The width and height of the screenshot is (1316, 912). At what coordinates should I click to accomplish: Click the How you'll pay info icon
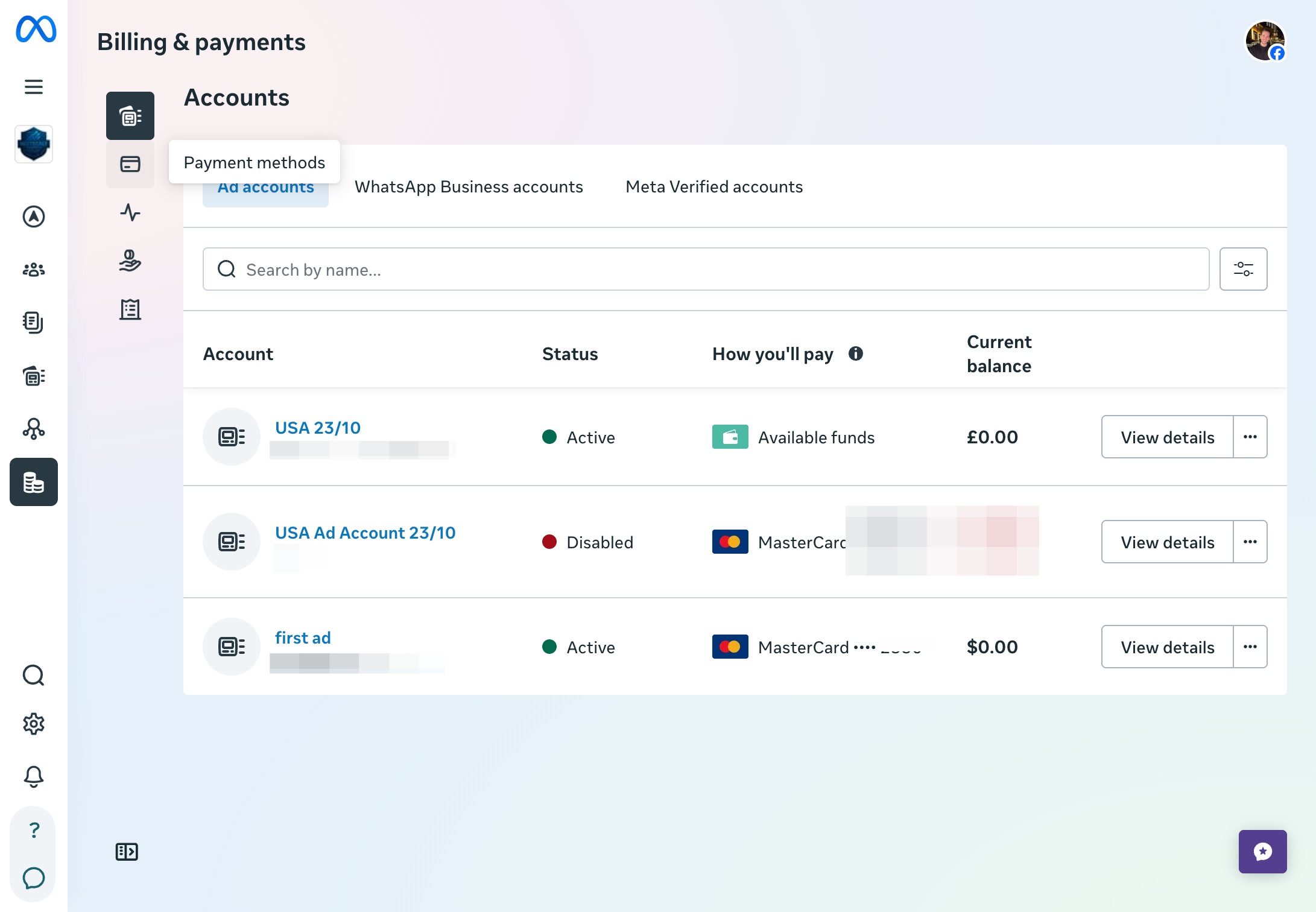click(855, 353)
